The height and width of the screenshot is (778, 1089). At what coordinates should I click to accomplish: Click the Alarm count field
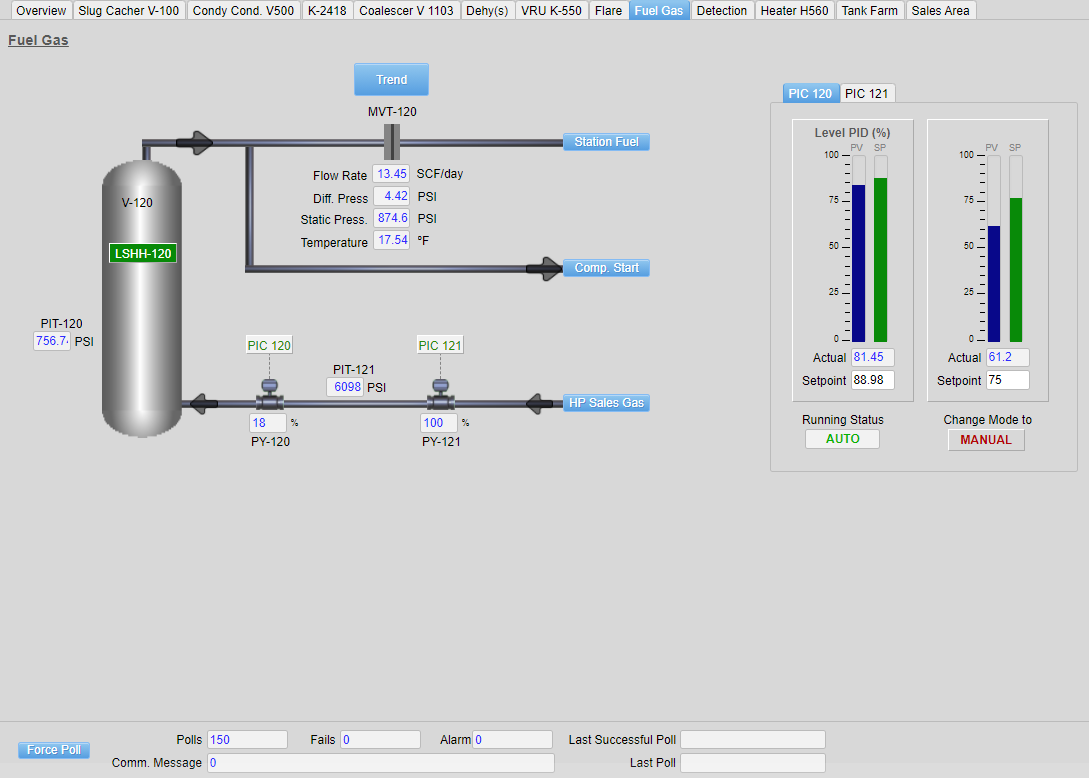point(513,740)
